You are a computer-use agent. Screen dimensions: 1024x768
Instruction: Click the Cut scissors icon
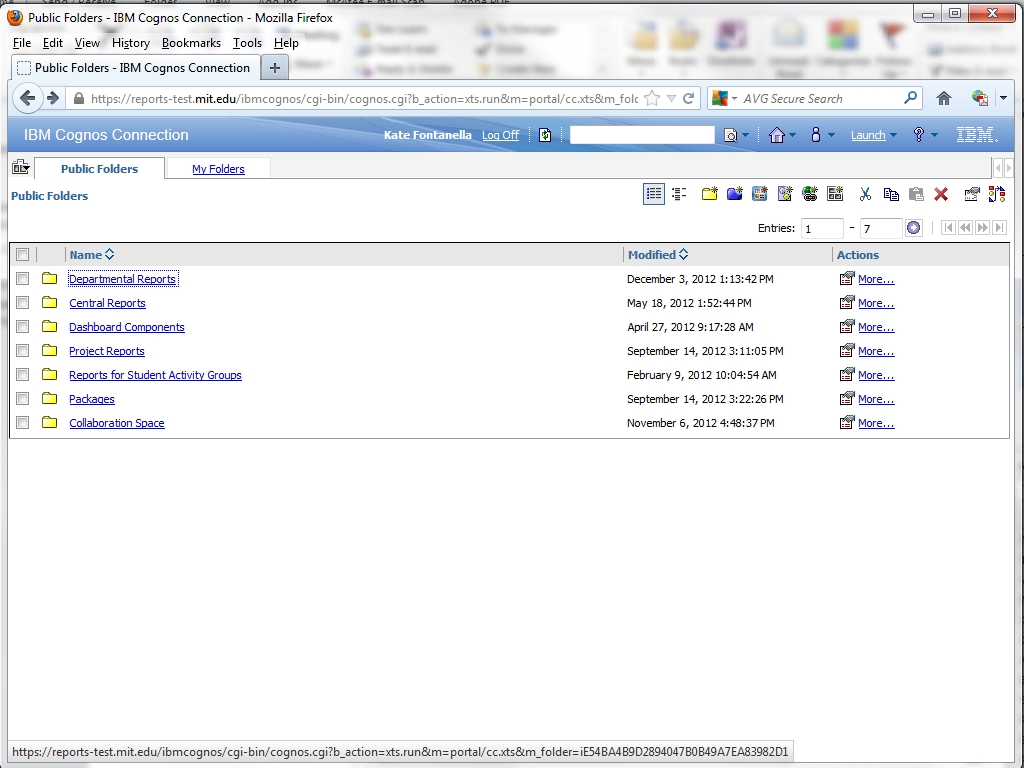[x=865, y=194]
